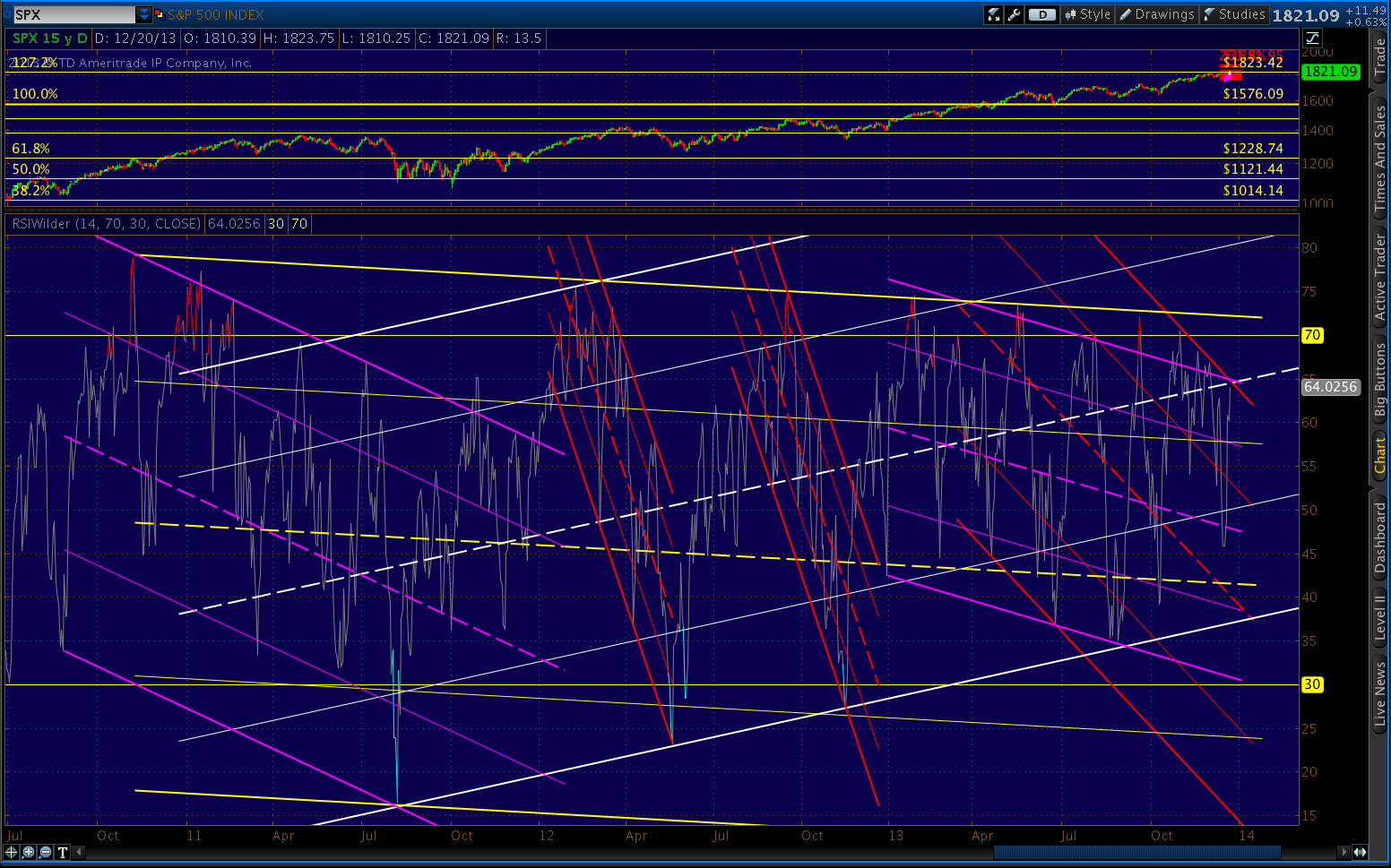Click the zoom out magnifier icon
The height and width of the screenshot is (868, 1391).
pos(46,852)
